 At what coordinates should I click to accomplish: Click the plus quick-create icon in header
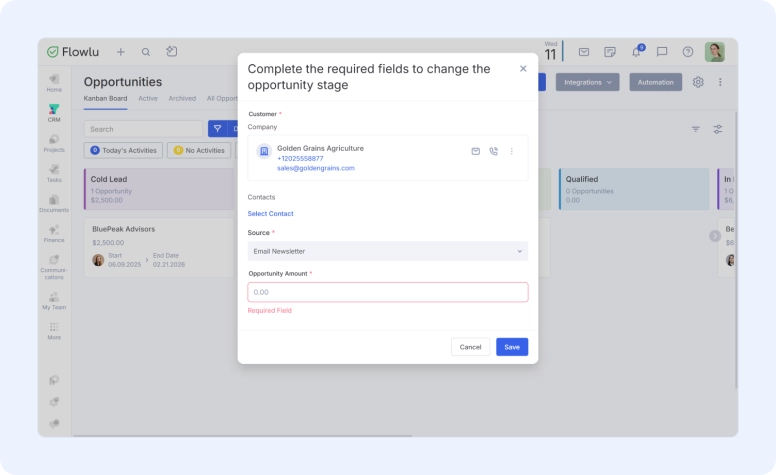point(121,52)
